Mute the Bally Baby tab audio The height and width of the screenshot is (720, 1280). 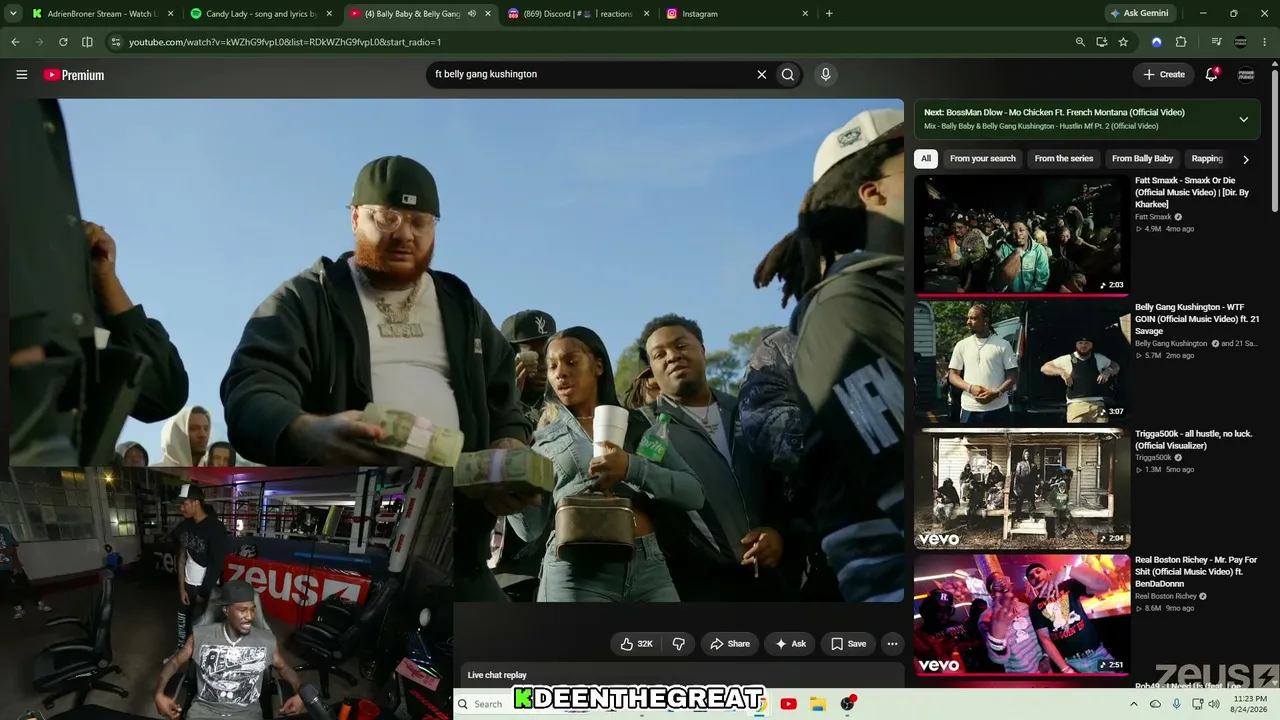471,14
